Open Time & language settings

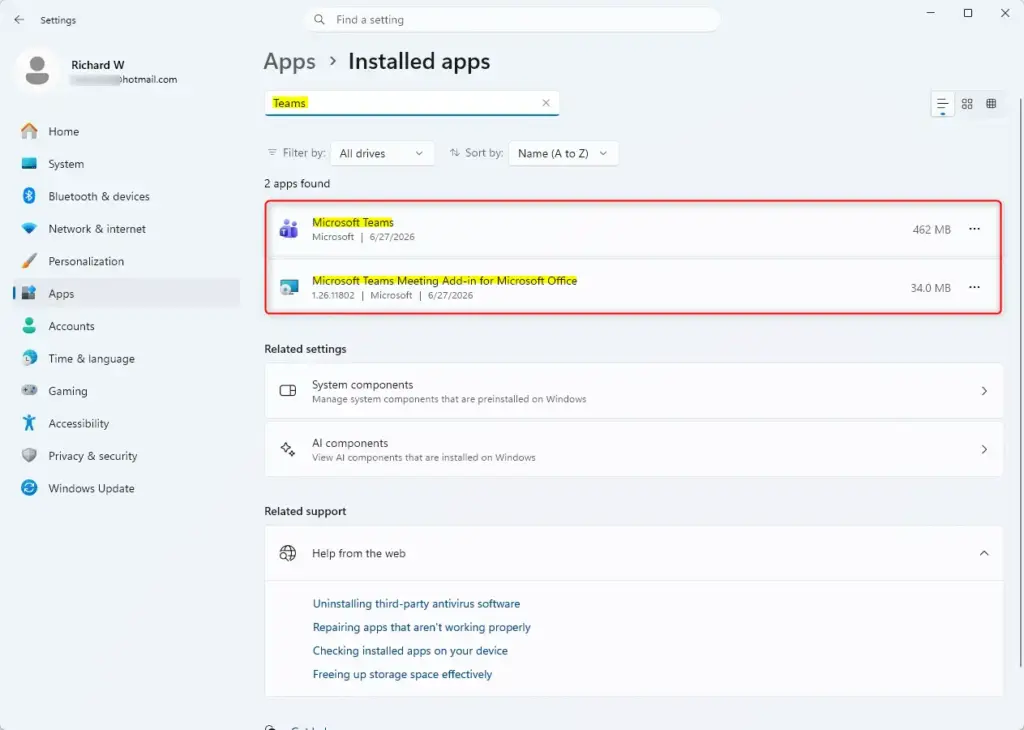point(127,358)
